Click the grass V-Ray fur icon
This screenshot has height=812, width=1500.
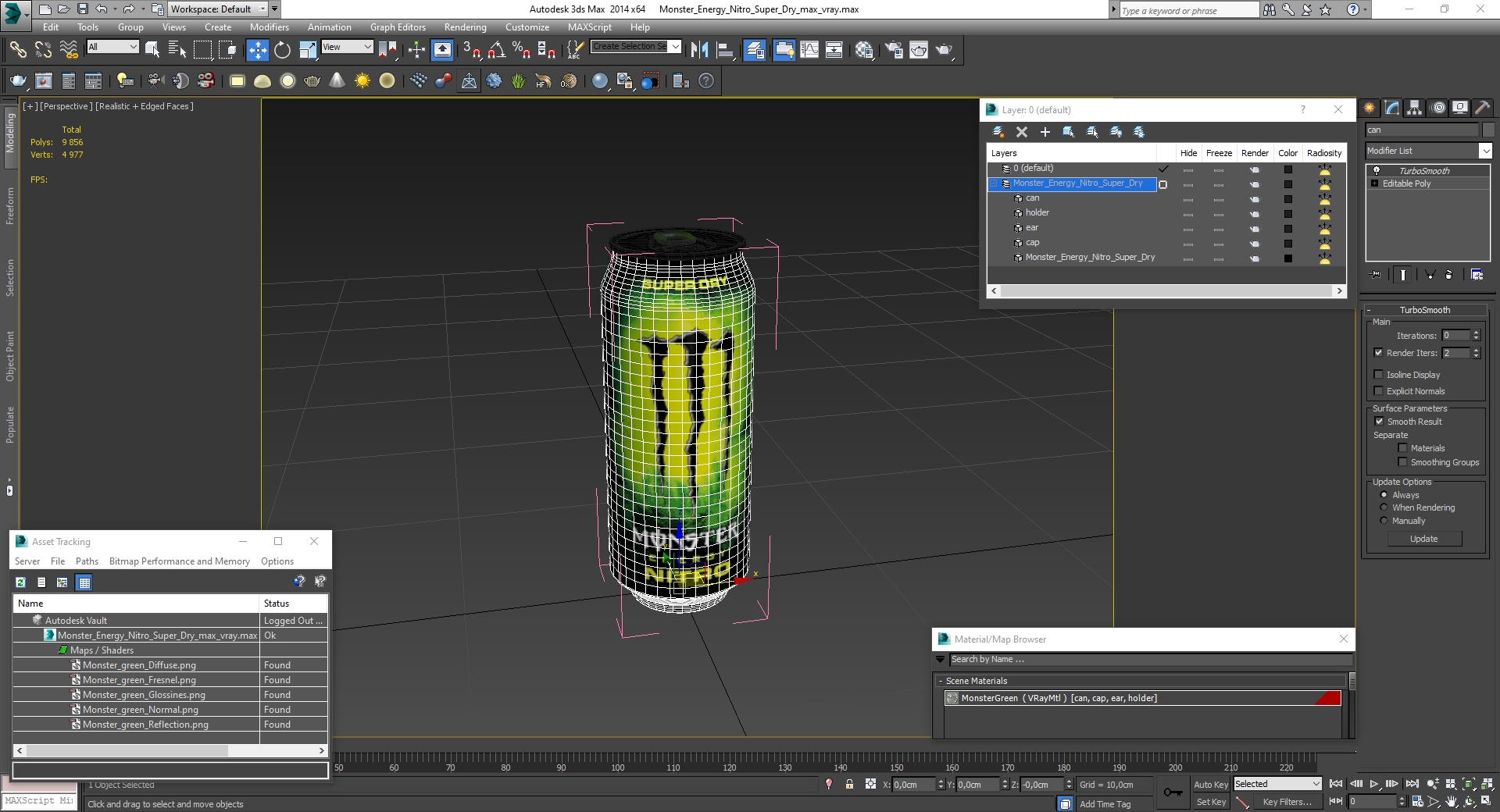coord(518,80)
